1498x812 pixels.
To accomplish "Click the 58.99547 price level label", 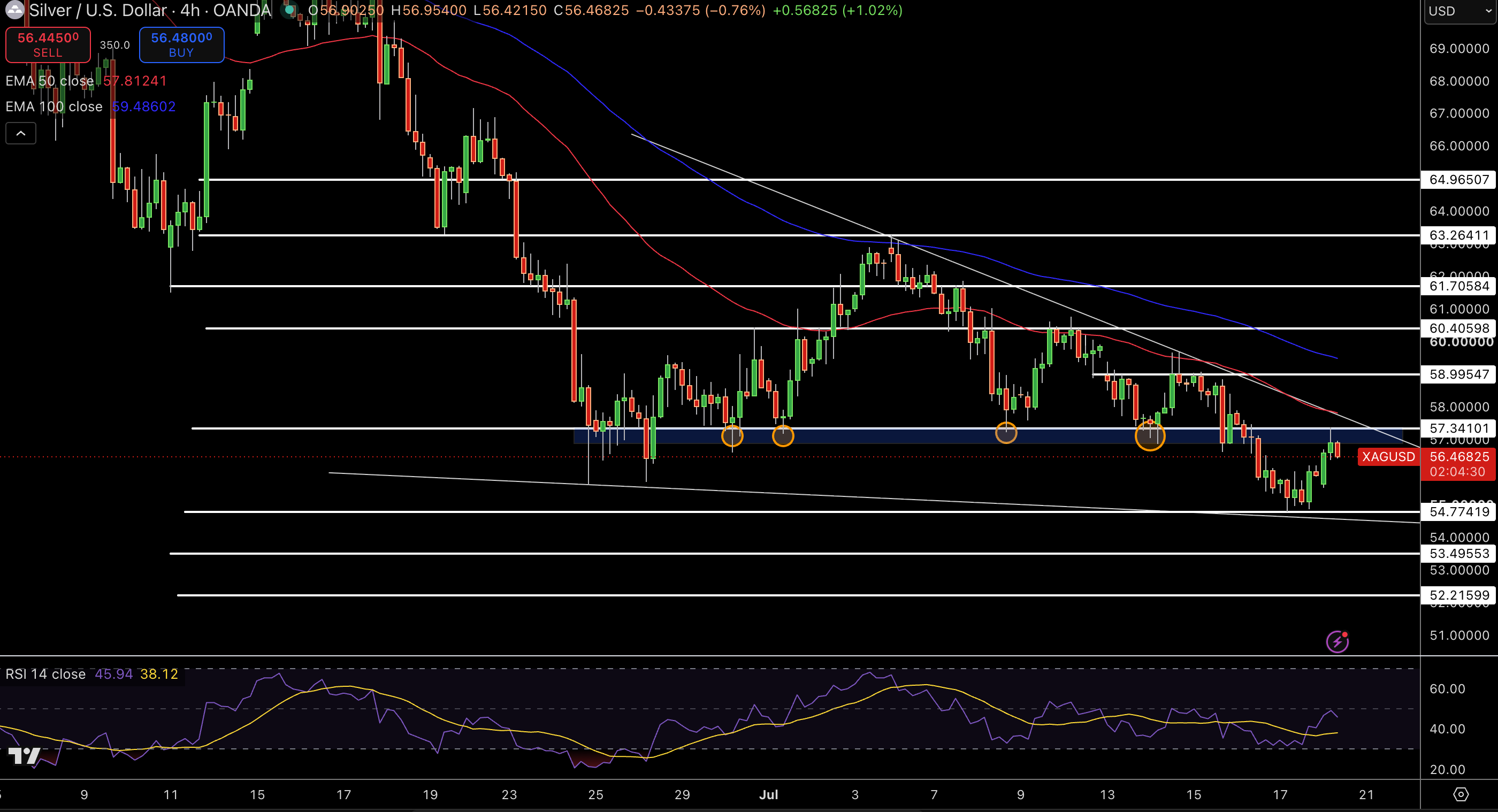I will tap(1458, 374).
